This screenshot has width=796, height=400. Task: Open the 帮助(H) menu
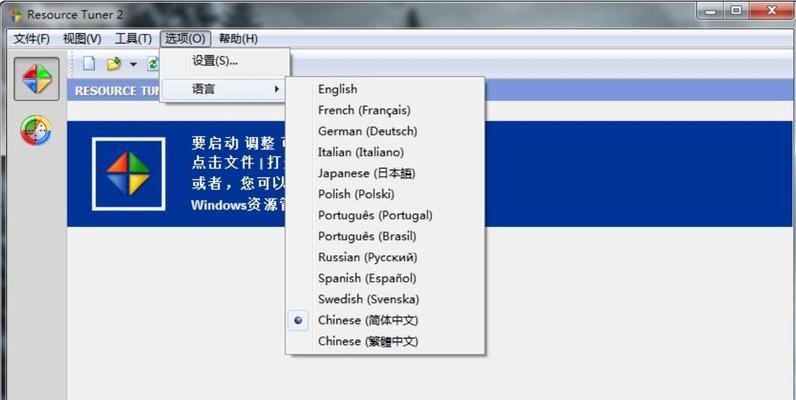(238, 39)
